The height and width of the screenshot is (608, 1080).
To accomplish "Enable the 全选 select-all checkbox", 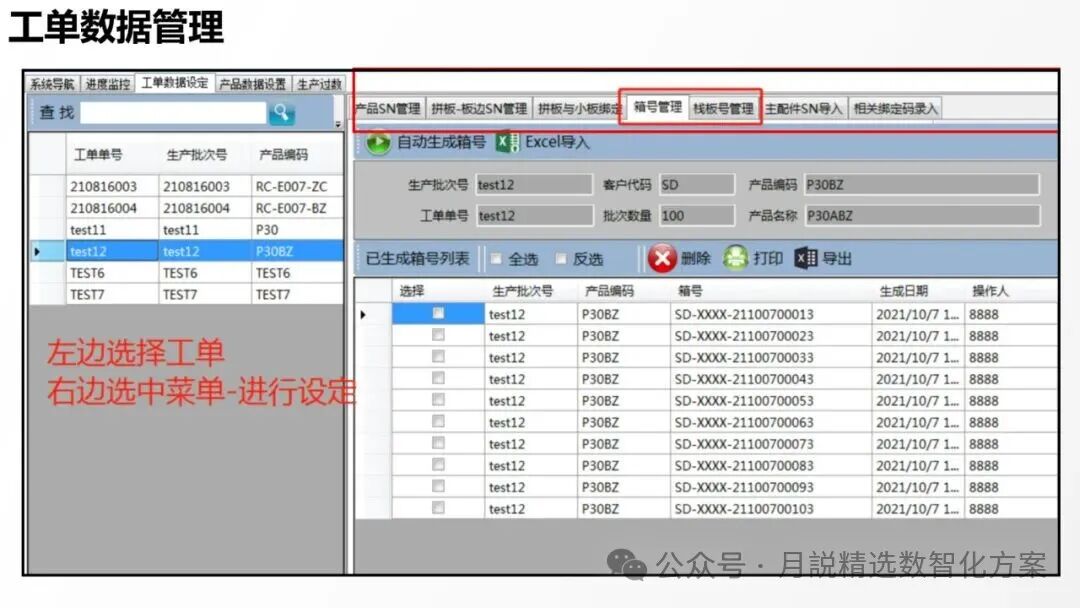I will click(495, 257).
